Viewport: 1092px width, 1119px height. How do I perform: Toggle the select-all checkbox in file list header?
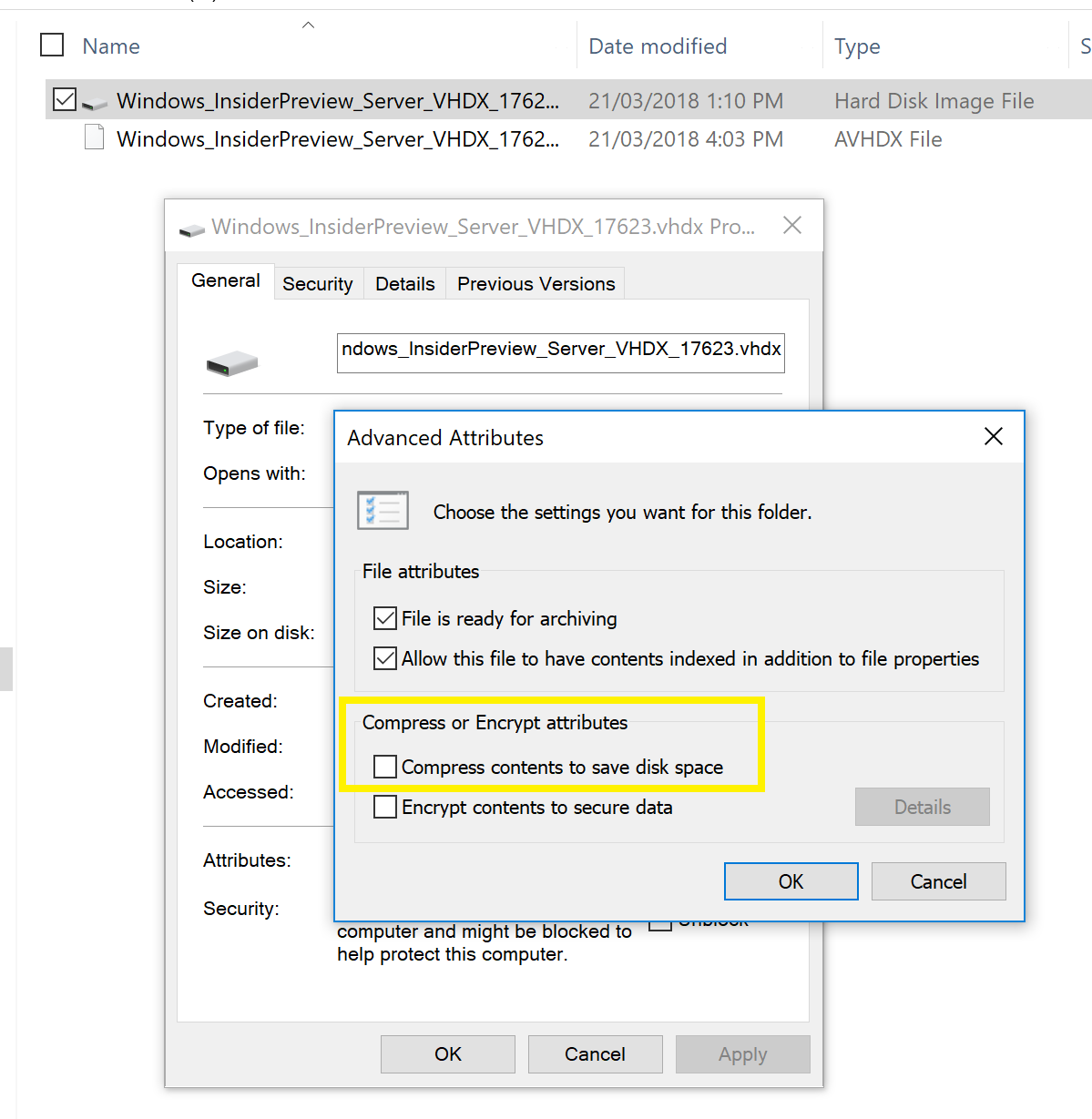click(53, 45)
